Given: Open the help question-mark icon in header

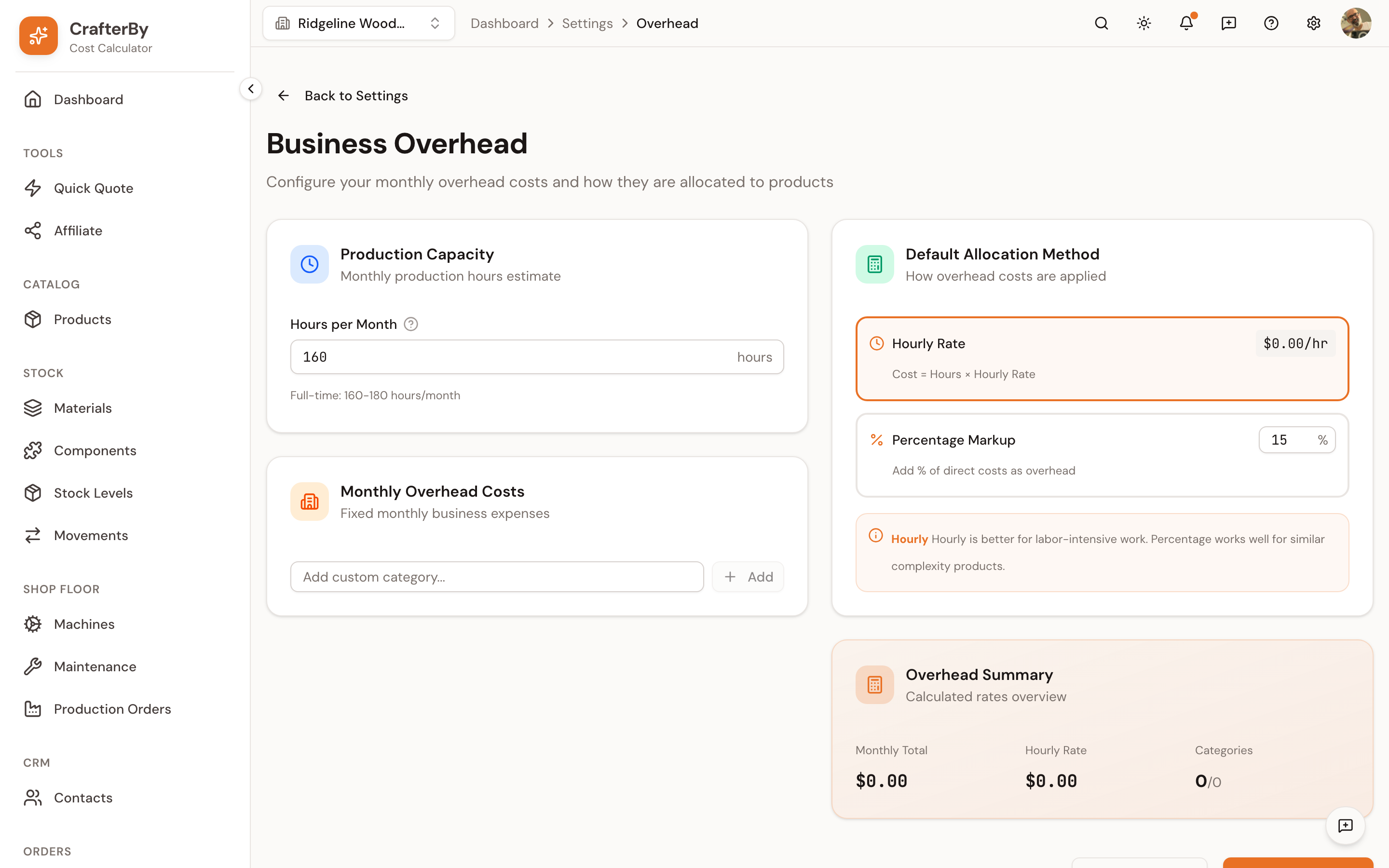Looking at the screenshot, I should pos(1271,24).
